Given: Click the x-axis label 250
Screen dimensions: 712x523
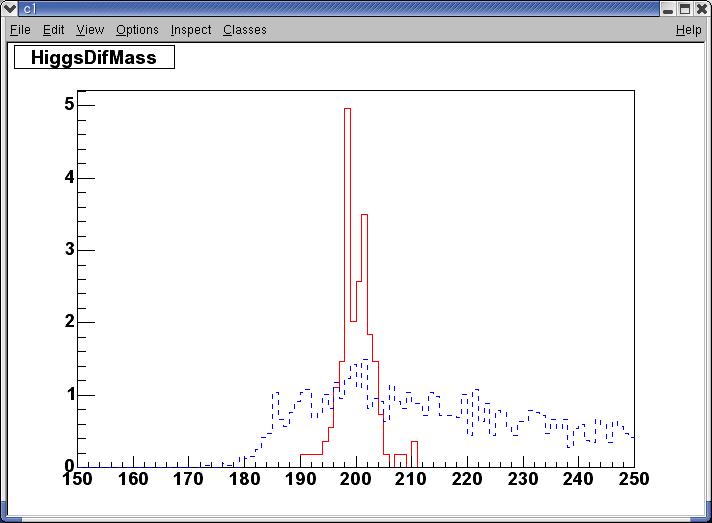Looking at the screenshot, I should pyautogui.click(x=634, y=479).
